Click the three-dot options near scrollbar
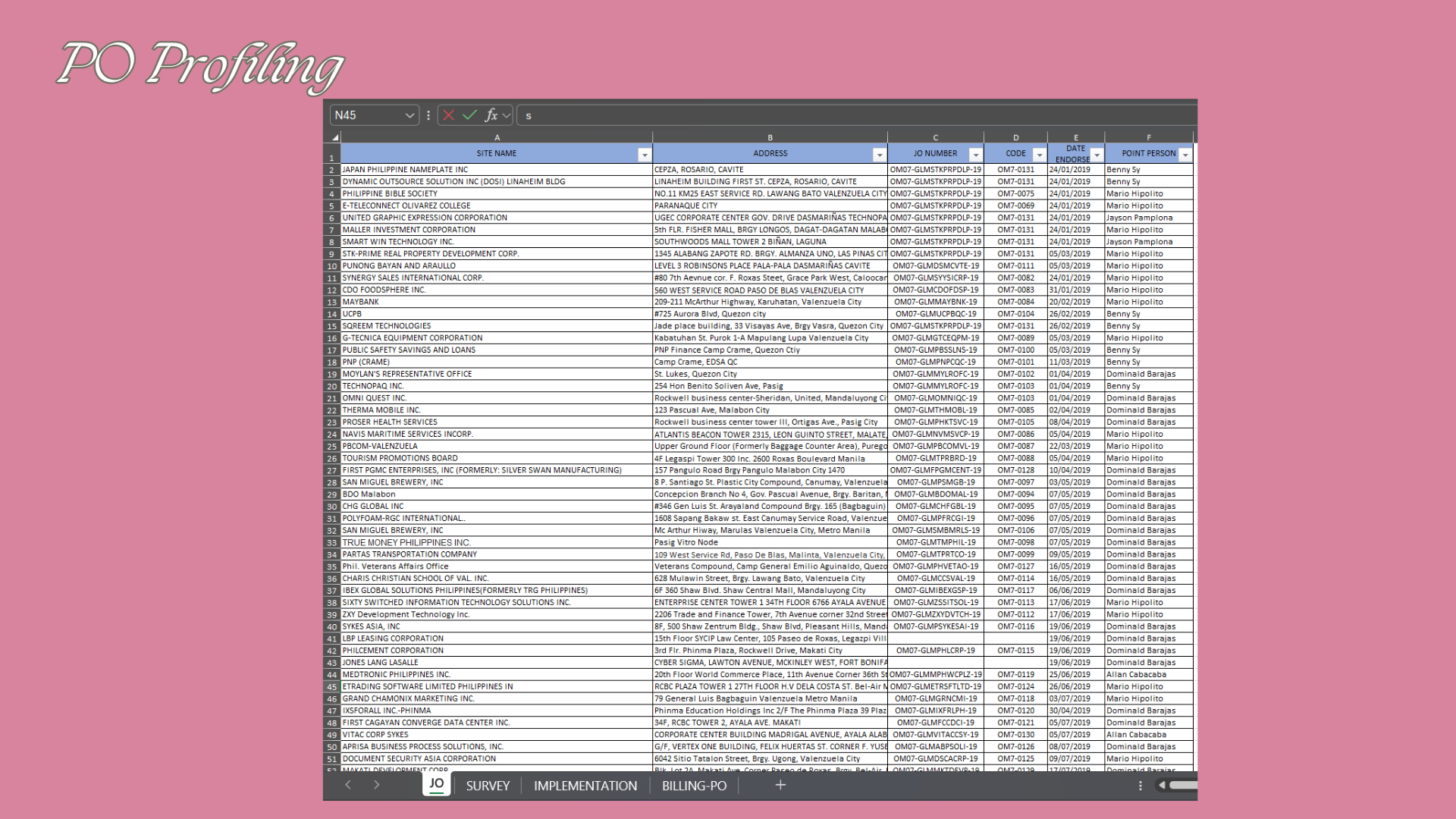Screen dimensions: 1456x819 [x=1140, y=786]
